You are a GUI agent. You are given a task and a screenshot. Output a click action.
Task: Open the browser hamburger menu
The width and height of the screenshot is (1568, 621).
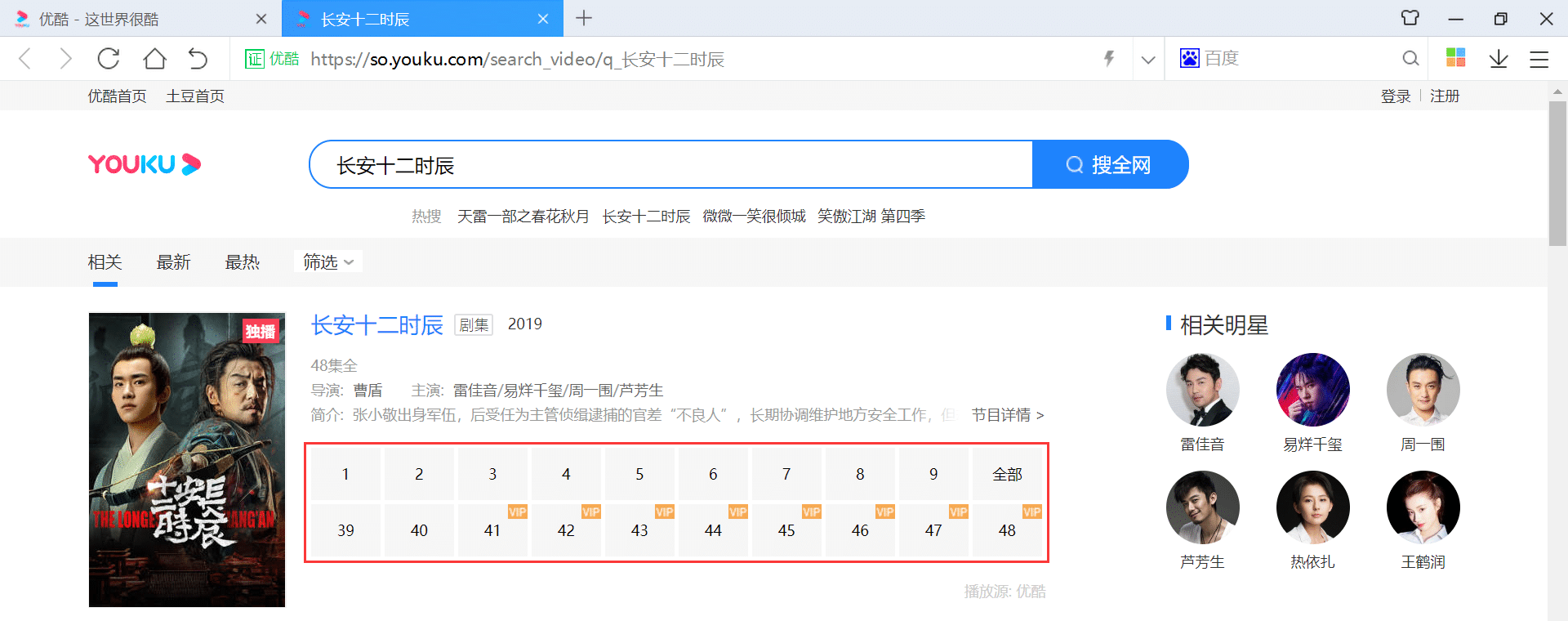[1539, 59]
